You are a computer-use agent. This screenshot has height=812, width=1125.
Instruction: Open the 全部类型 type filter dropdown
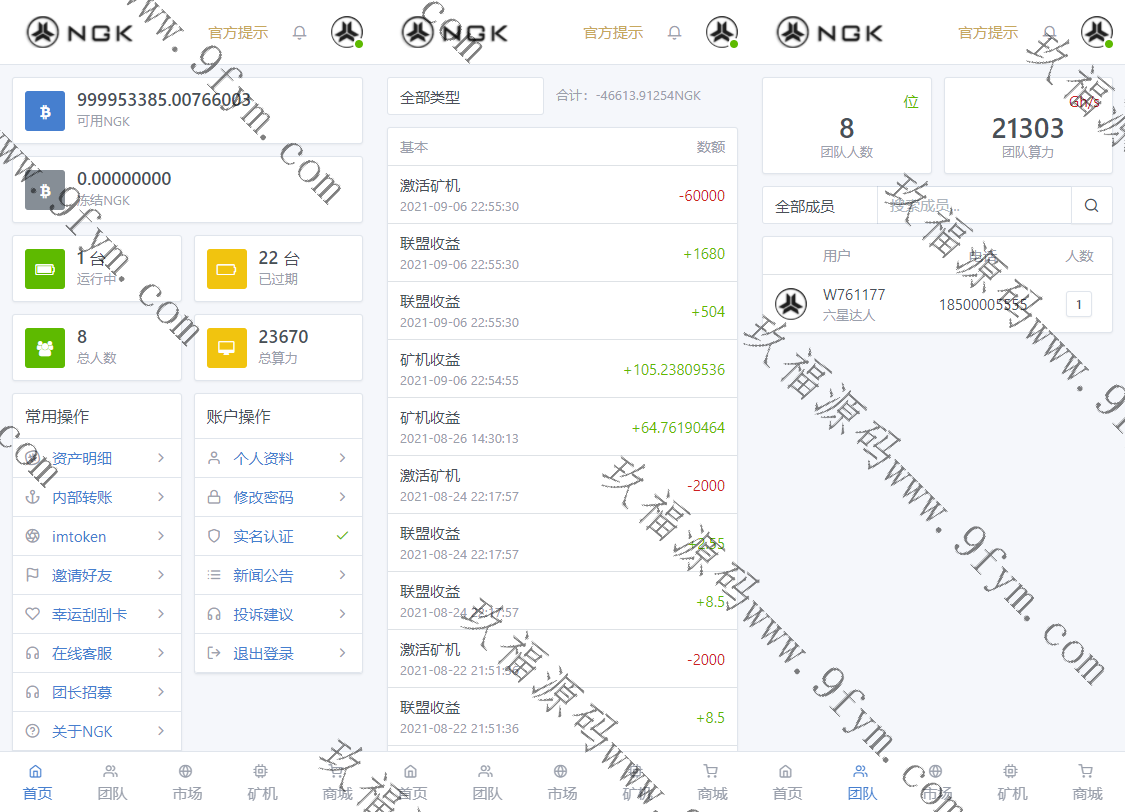coord(465,97)
